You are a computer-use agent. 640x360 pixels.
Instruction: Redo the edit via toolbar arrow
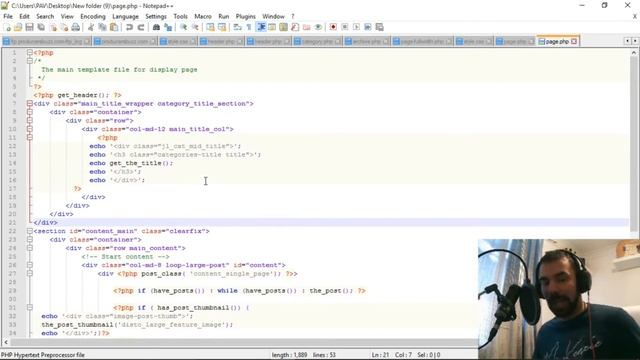pyautogui.click(x=141, y=27)
